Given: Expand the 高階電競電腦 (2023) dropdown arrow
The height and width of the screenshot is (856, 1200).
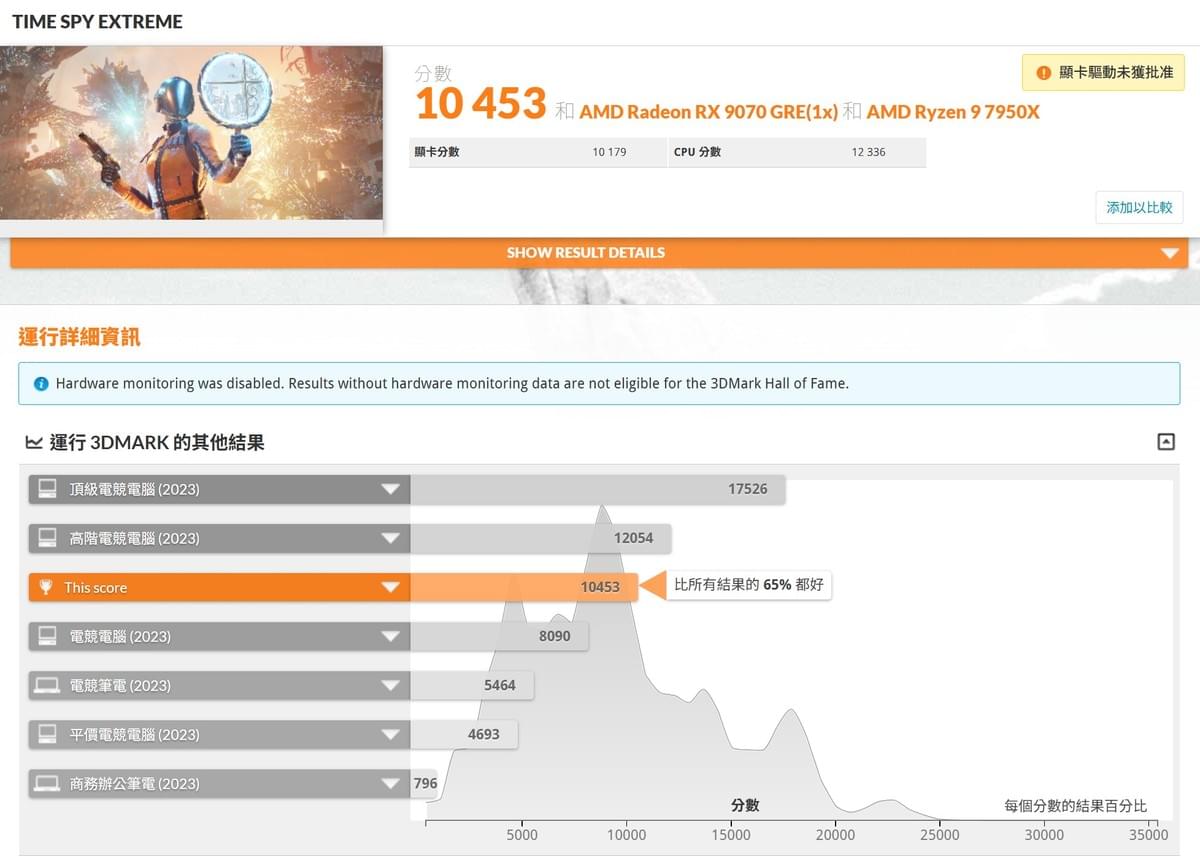Looking at the screenshot, I should 391,538.
